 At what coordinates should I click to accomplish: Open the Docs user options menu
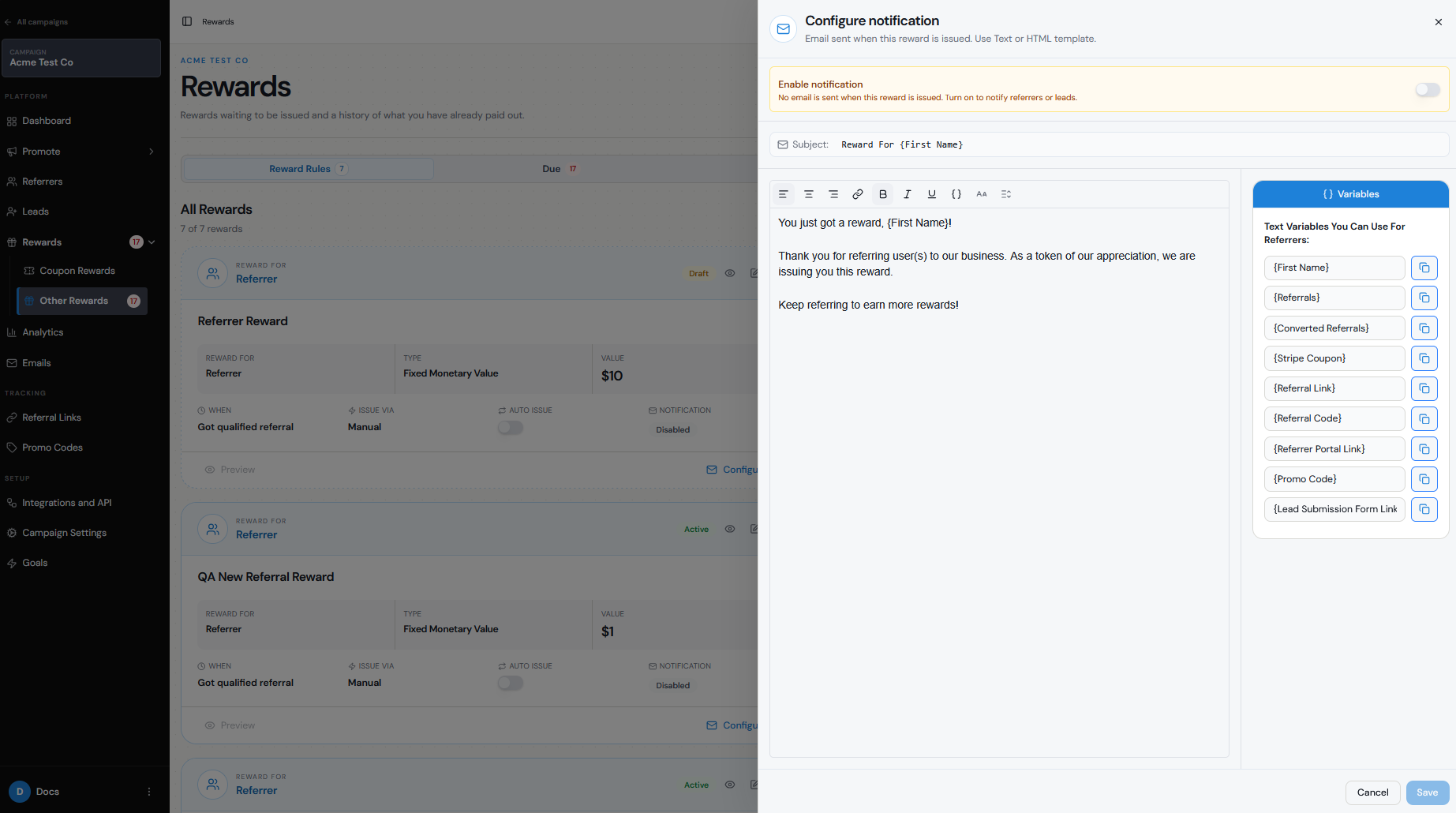149,792
